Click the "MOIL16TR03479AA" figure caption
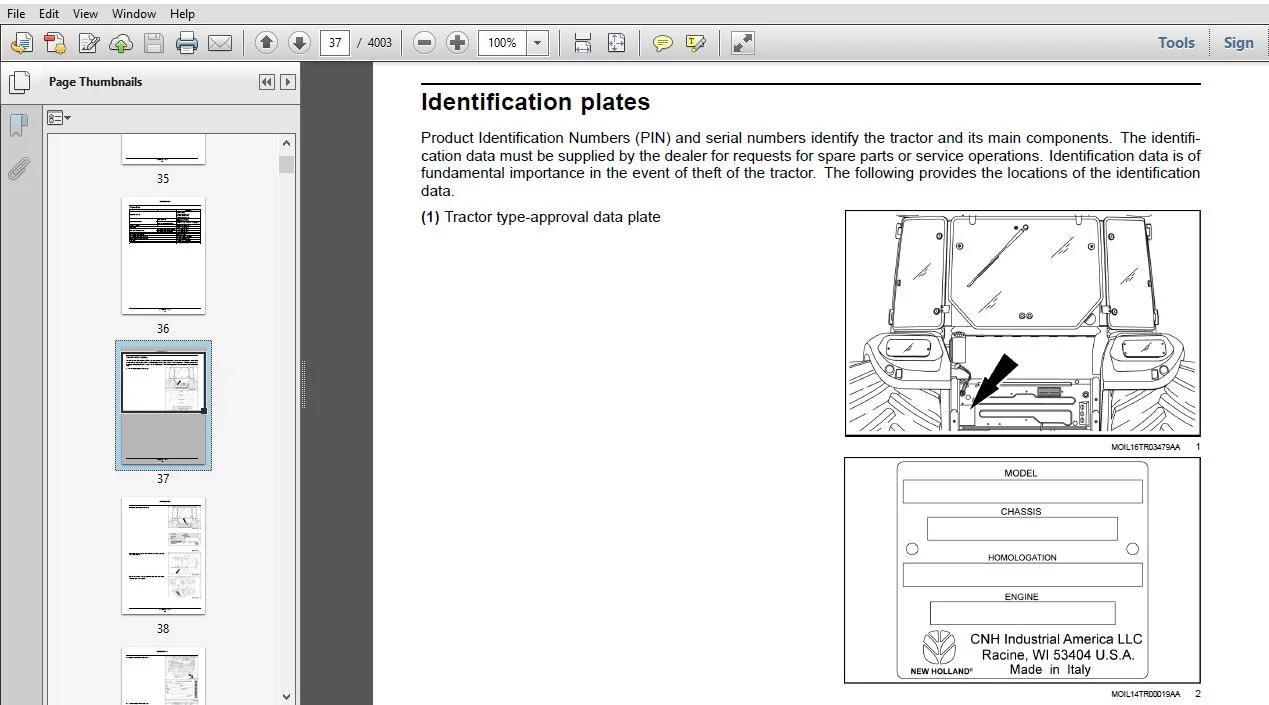 point(1145,447)
